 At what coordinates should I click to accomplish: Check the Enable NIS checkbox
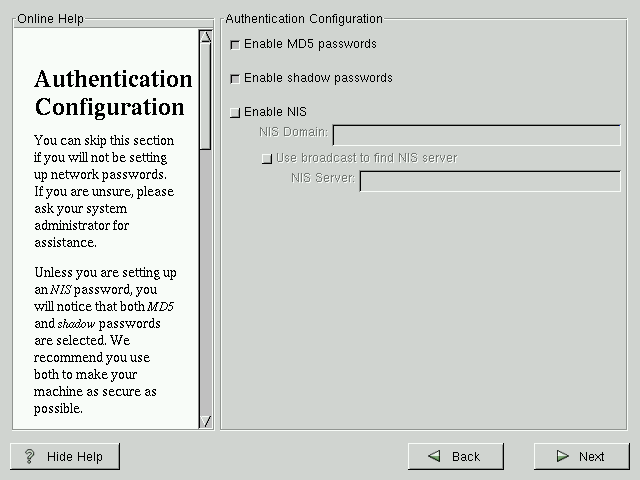pyautogui.click(x=235, y=113)
